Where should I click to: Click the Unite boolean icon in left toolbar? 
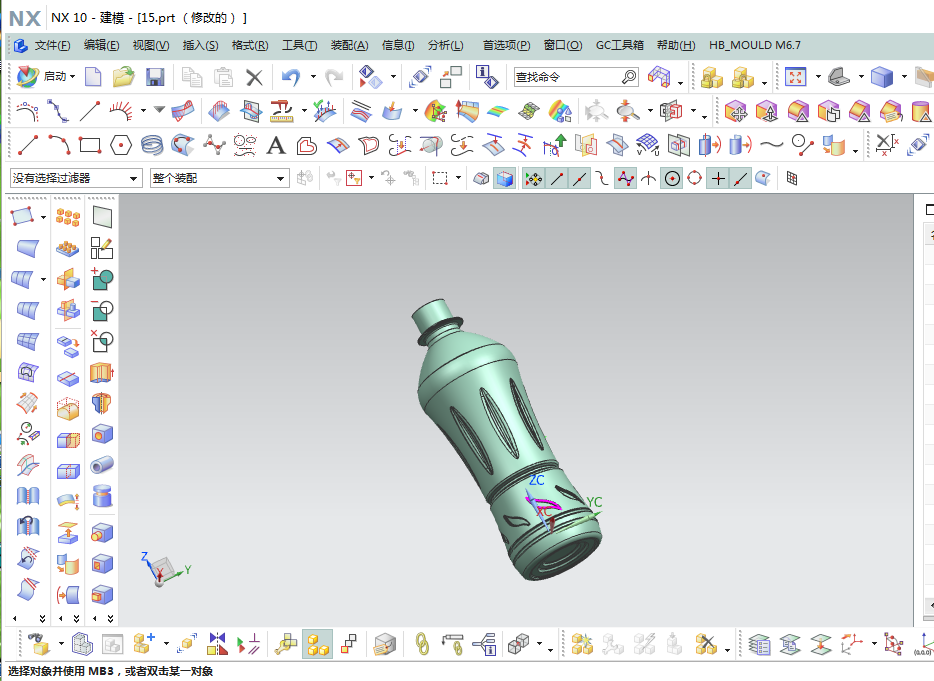tap(101, 278)
